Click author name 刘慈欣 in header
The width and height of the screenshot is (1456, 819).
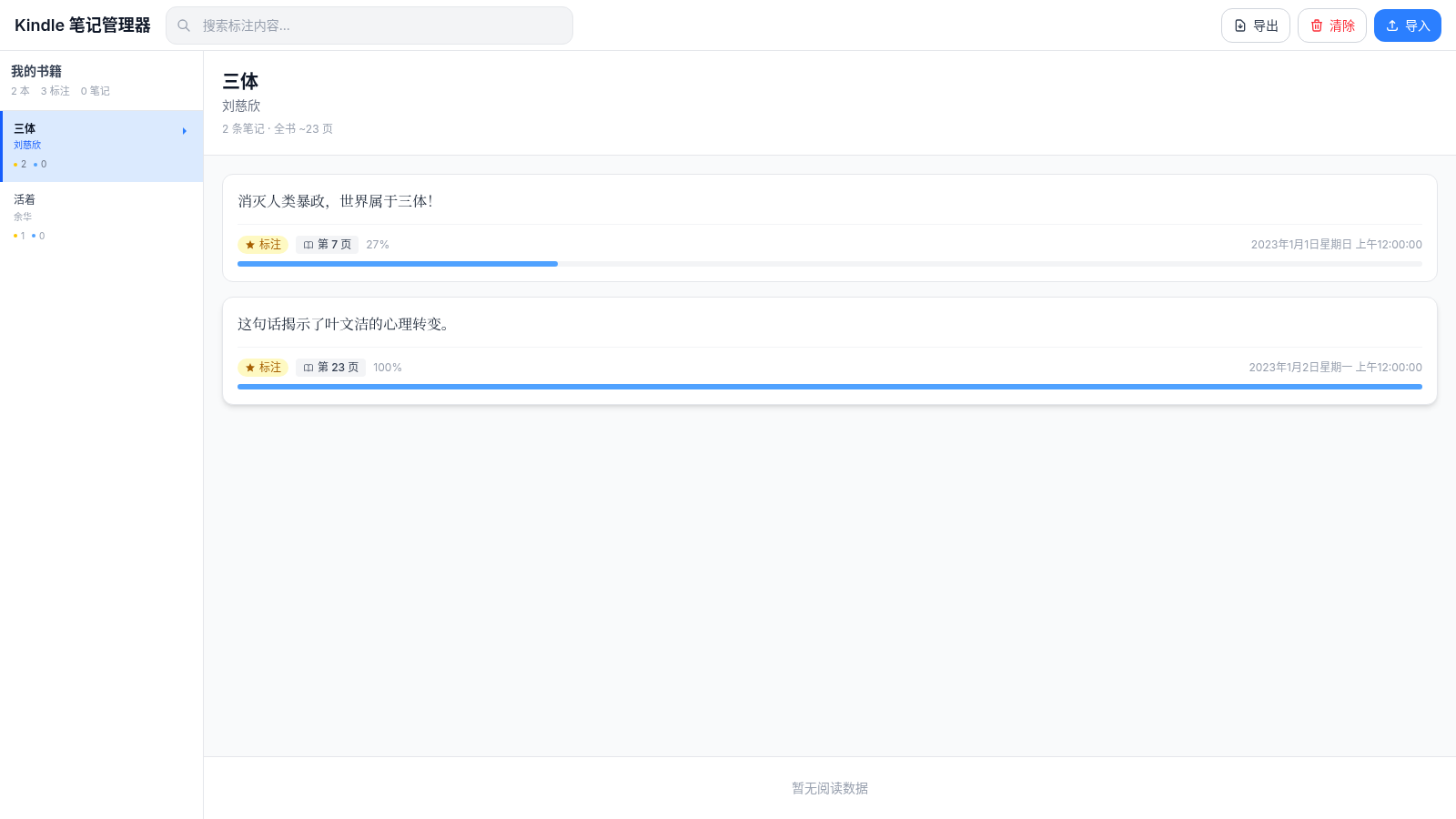click(241, 106)
